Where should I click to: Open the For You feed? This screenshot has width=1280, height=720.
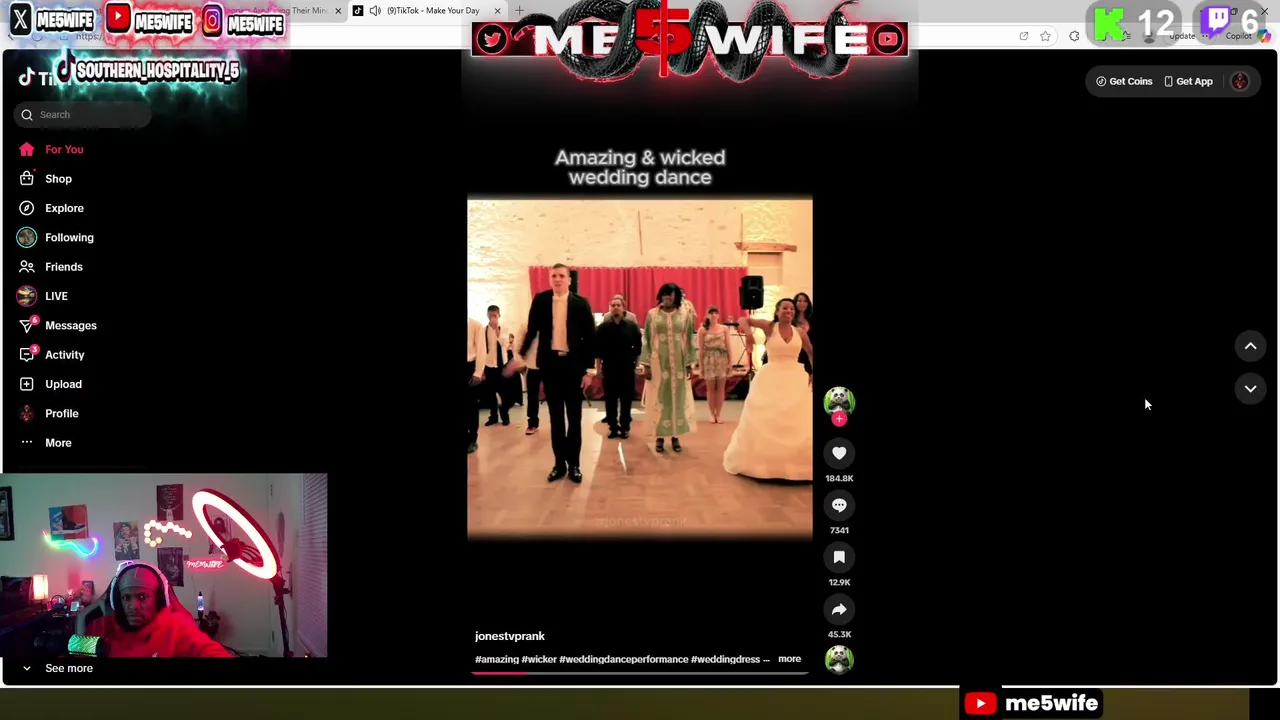point(64,149)
